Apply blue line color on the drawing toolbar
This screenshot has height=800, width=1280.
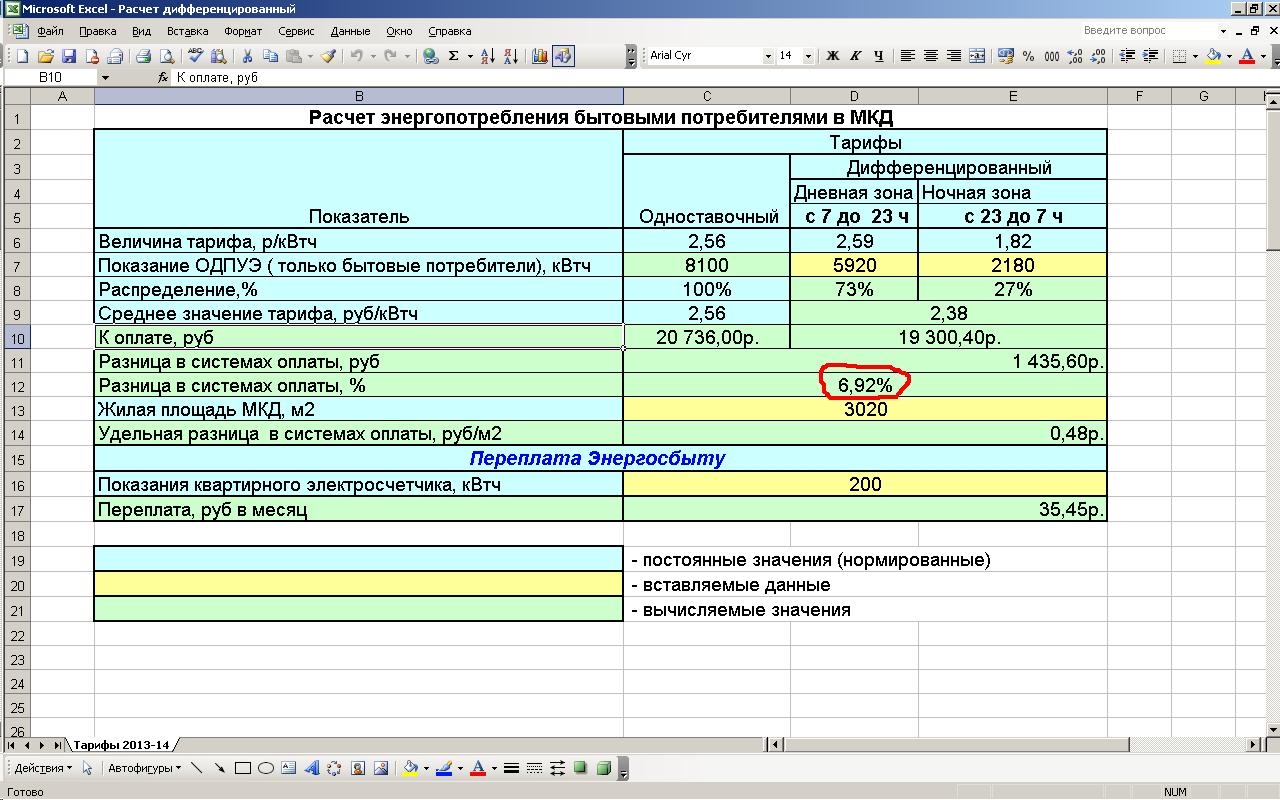444,768
